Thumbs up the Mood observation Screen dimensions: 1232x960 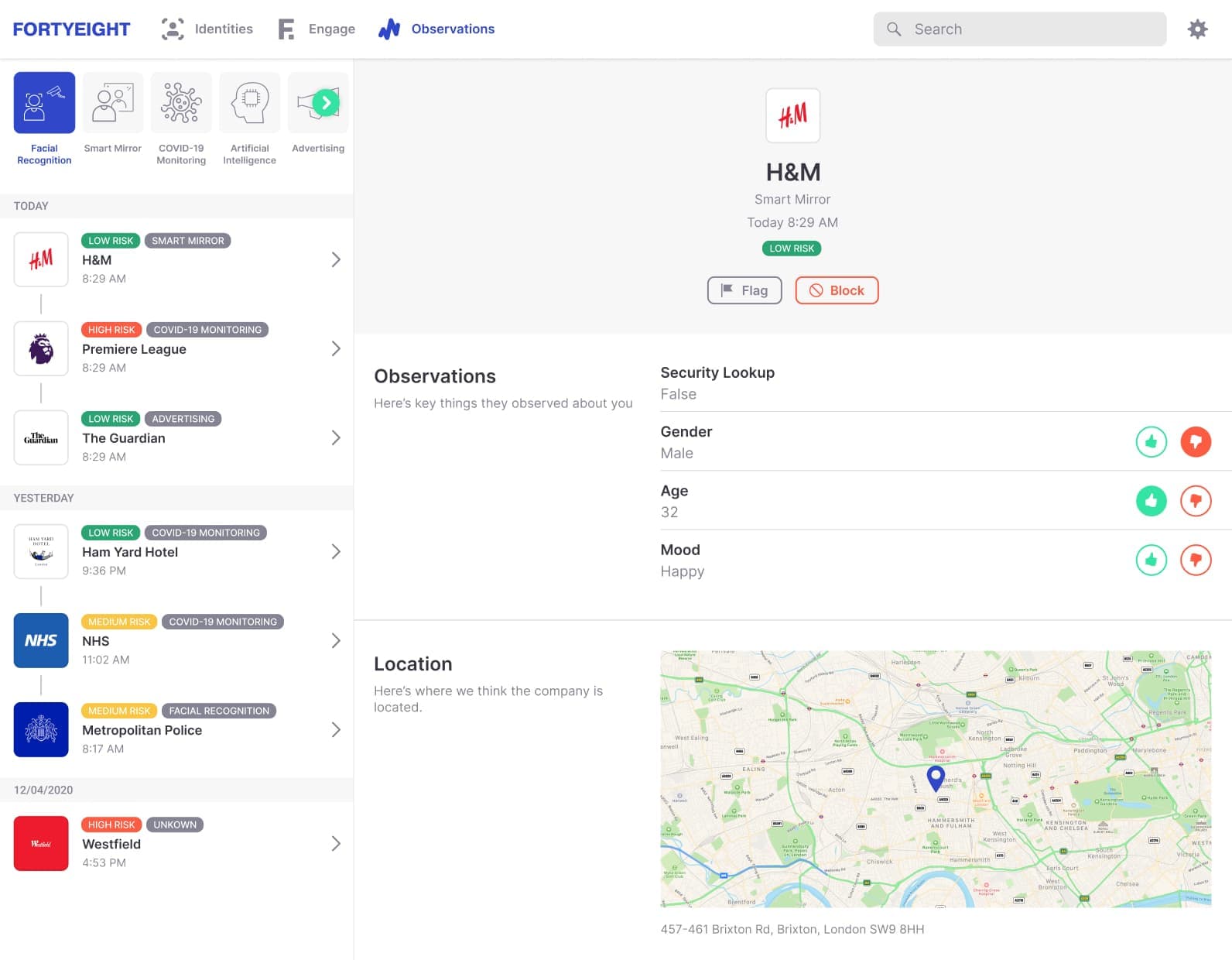click(x=1151, y=559)
